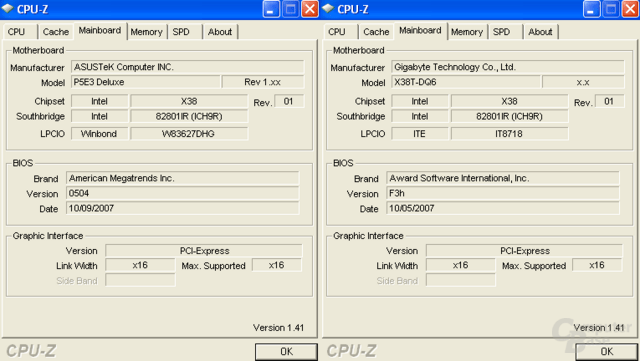The width and height of the screenshot is (640, 361).
Task: Minimize the right CPU-Z window
Action: [591, 9]
